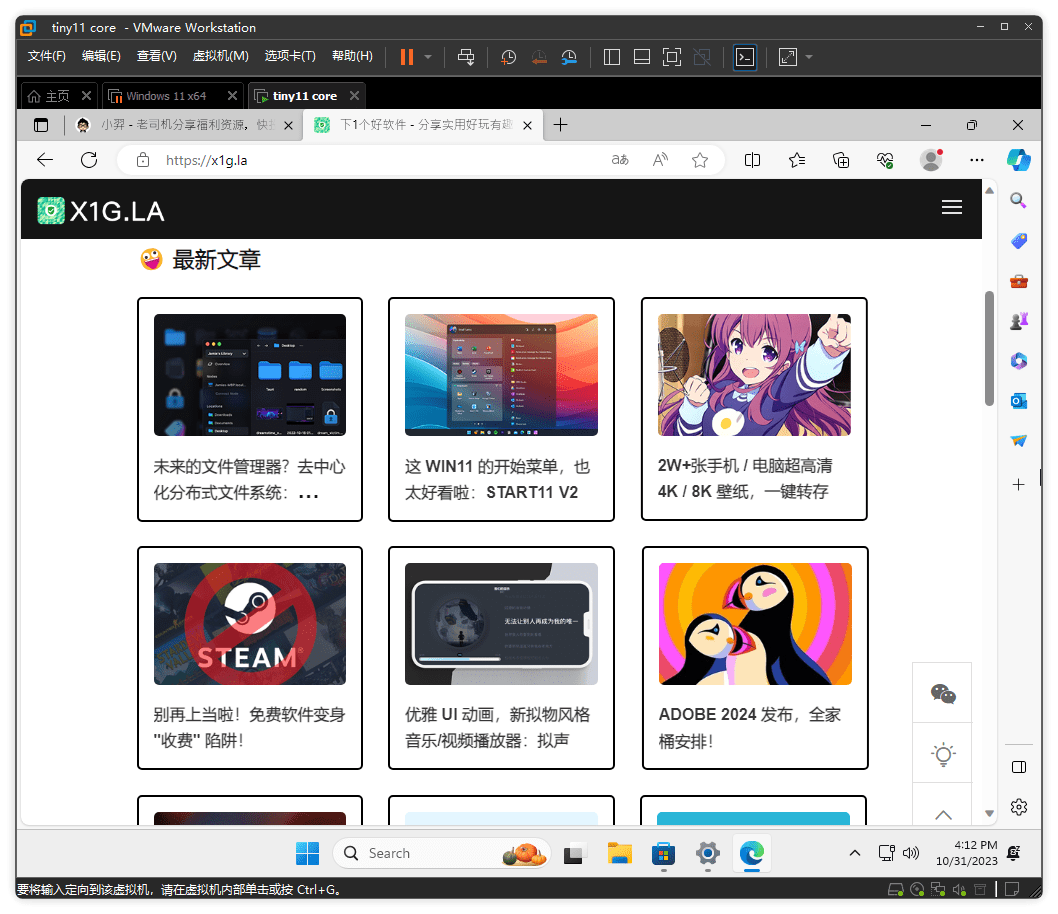This screenshot has width=1058, height=914.
Task: Toggle the VMware library panel
Action: (611, 57)
